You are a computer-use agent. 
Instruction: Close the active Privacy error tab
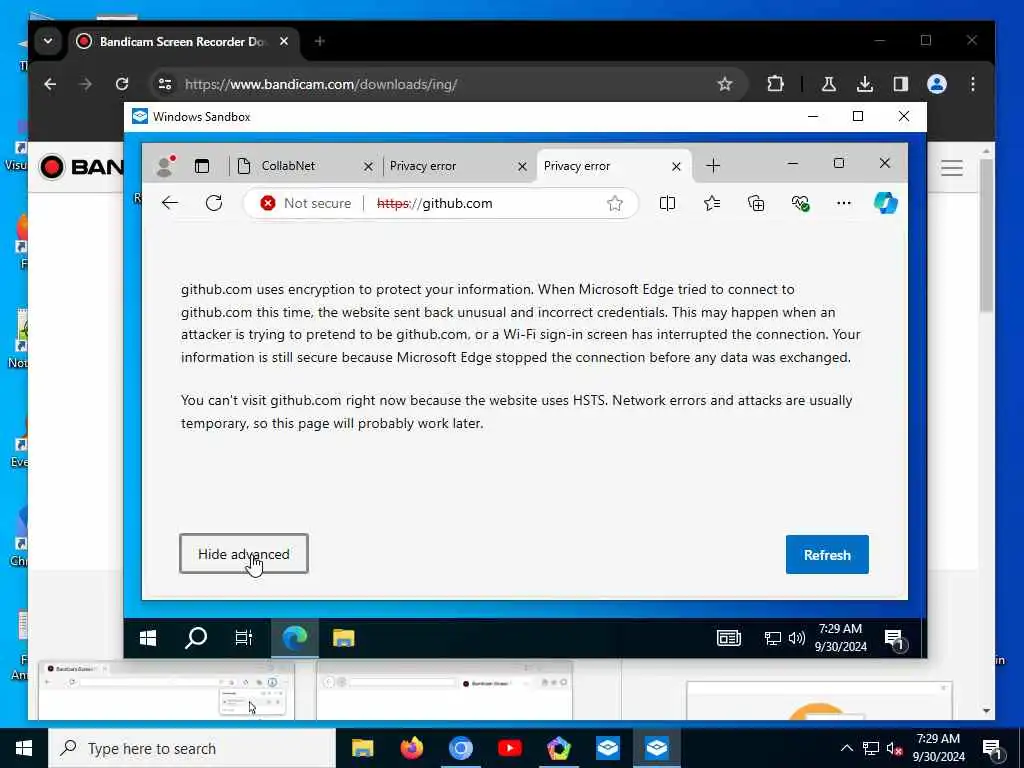click(677, 167)
